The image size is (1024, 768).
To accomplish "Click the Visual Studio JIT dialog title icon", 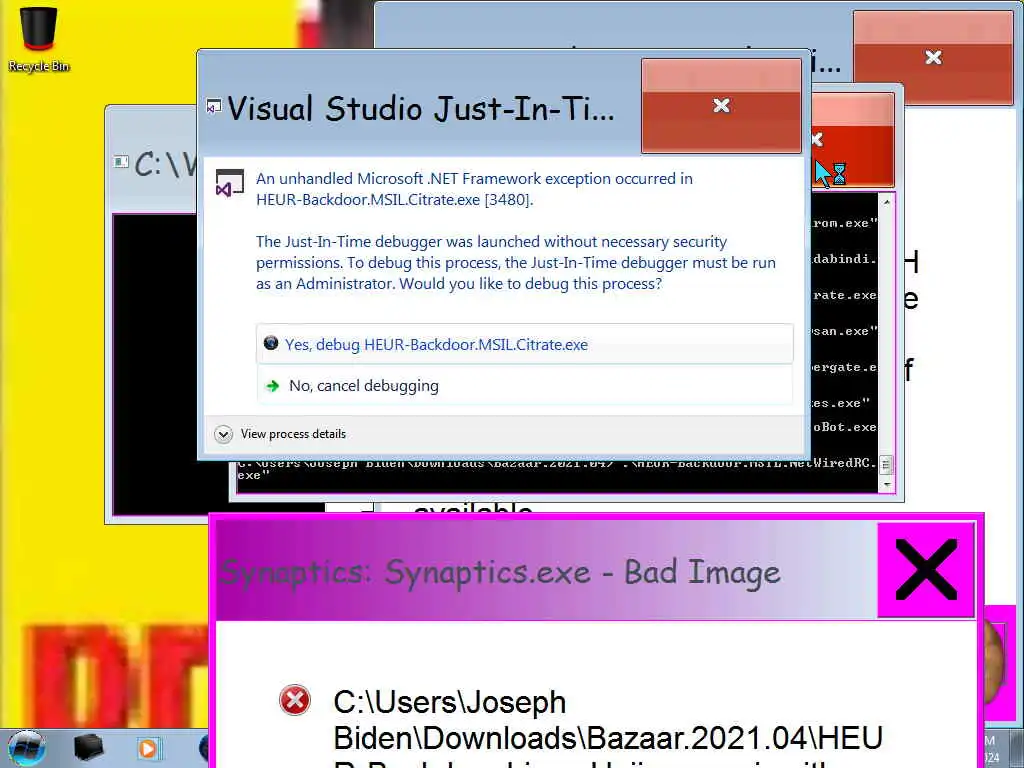I will click(214, 106).
